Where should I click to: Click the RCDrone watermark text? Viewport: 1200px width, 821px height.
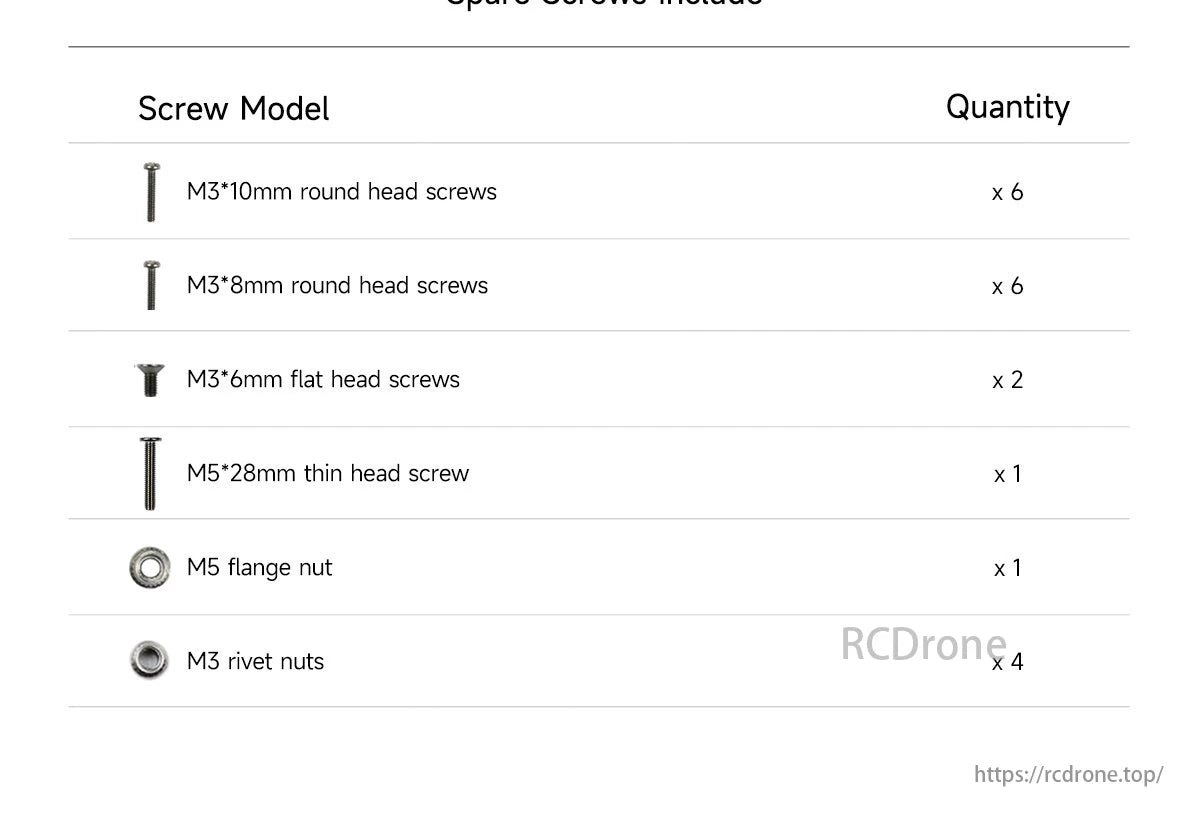(922, 643)
